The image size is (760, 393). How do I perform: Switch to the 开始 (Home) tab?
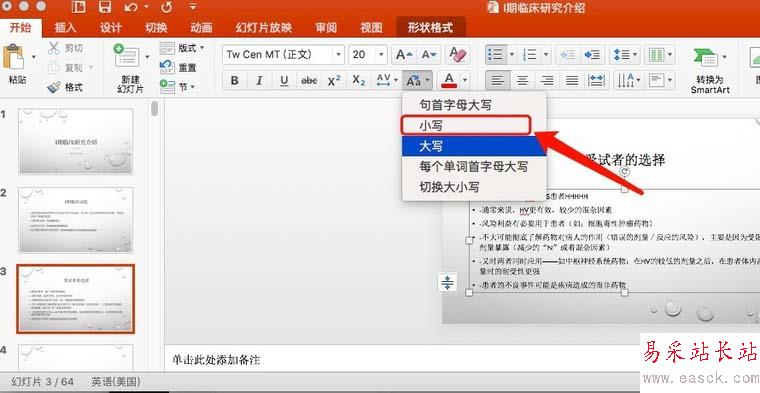20,28
